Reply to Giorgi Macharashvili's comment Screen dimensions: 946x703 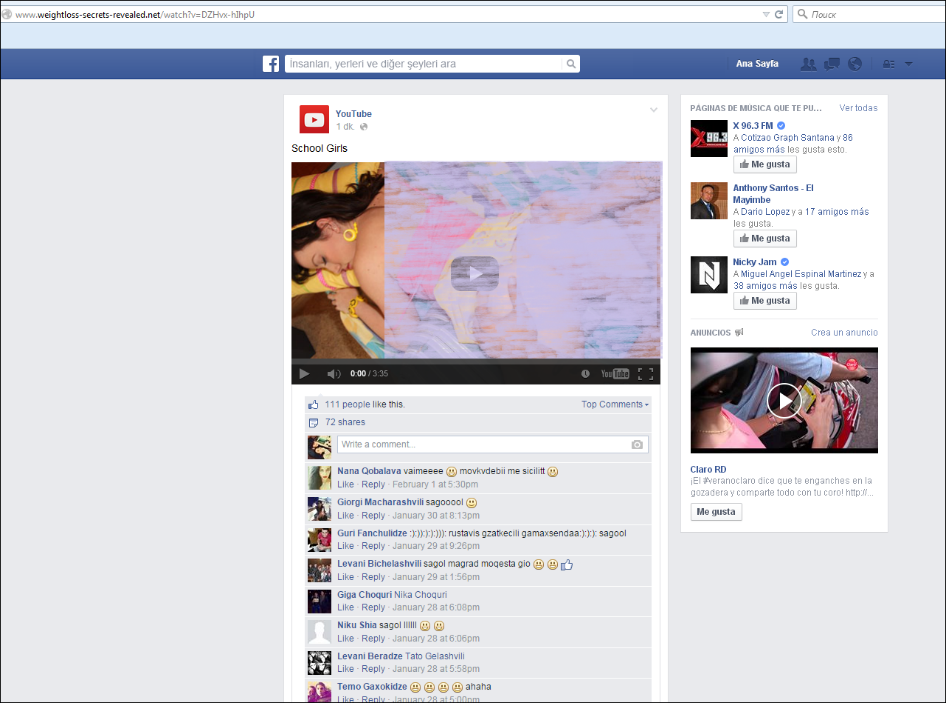[373, 515]
